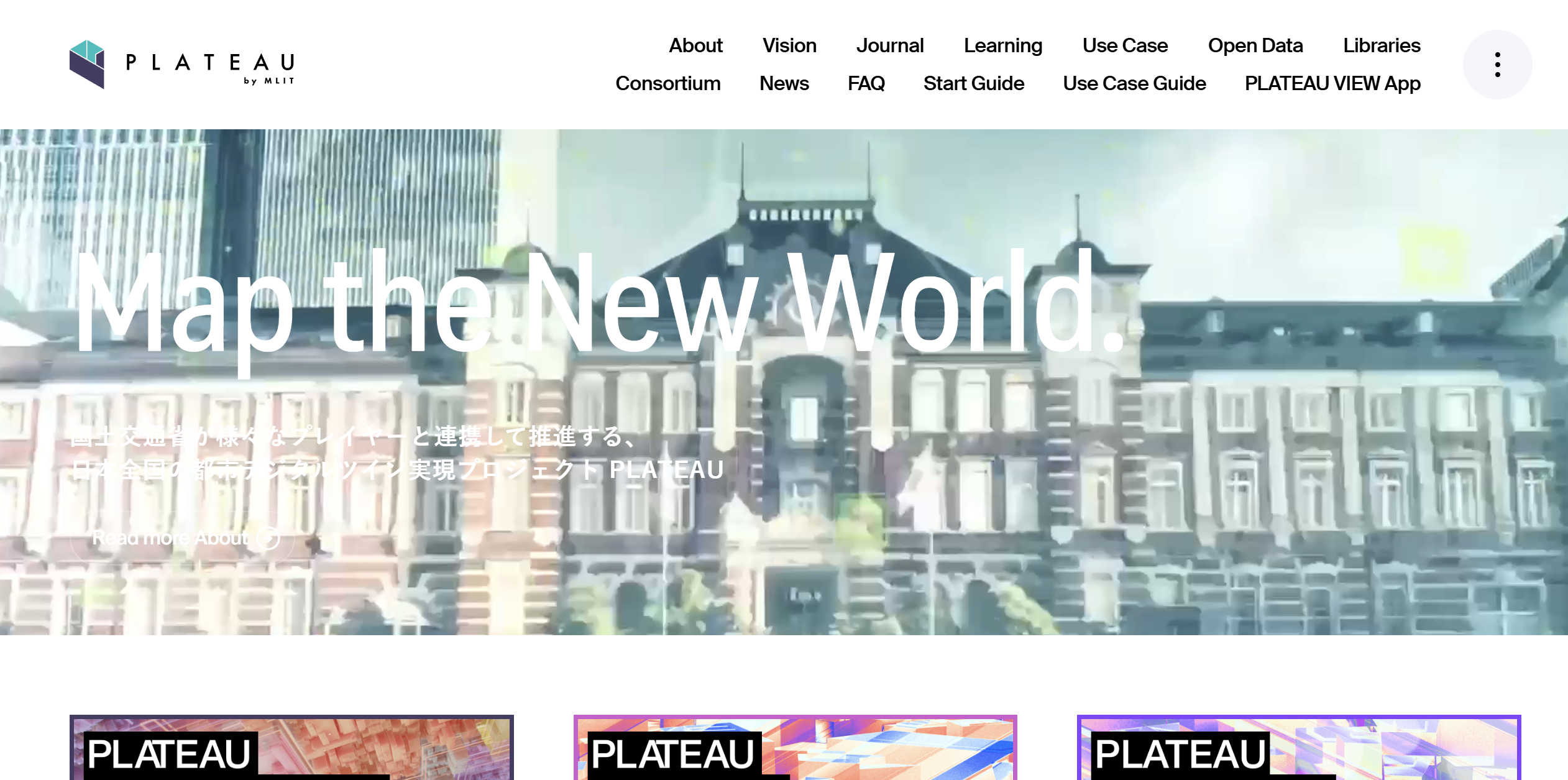Click the Japanese PLATEAU project description text
The image size is (1568, 780).
[x=397, y=453]
